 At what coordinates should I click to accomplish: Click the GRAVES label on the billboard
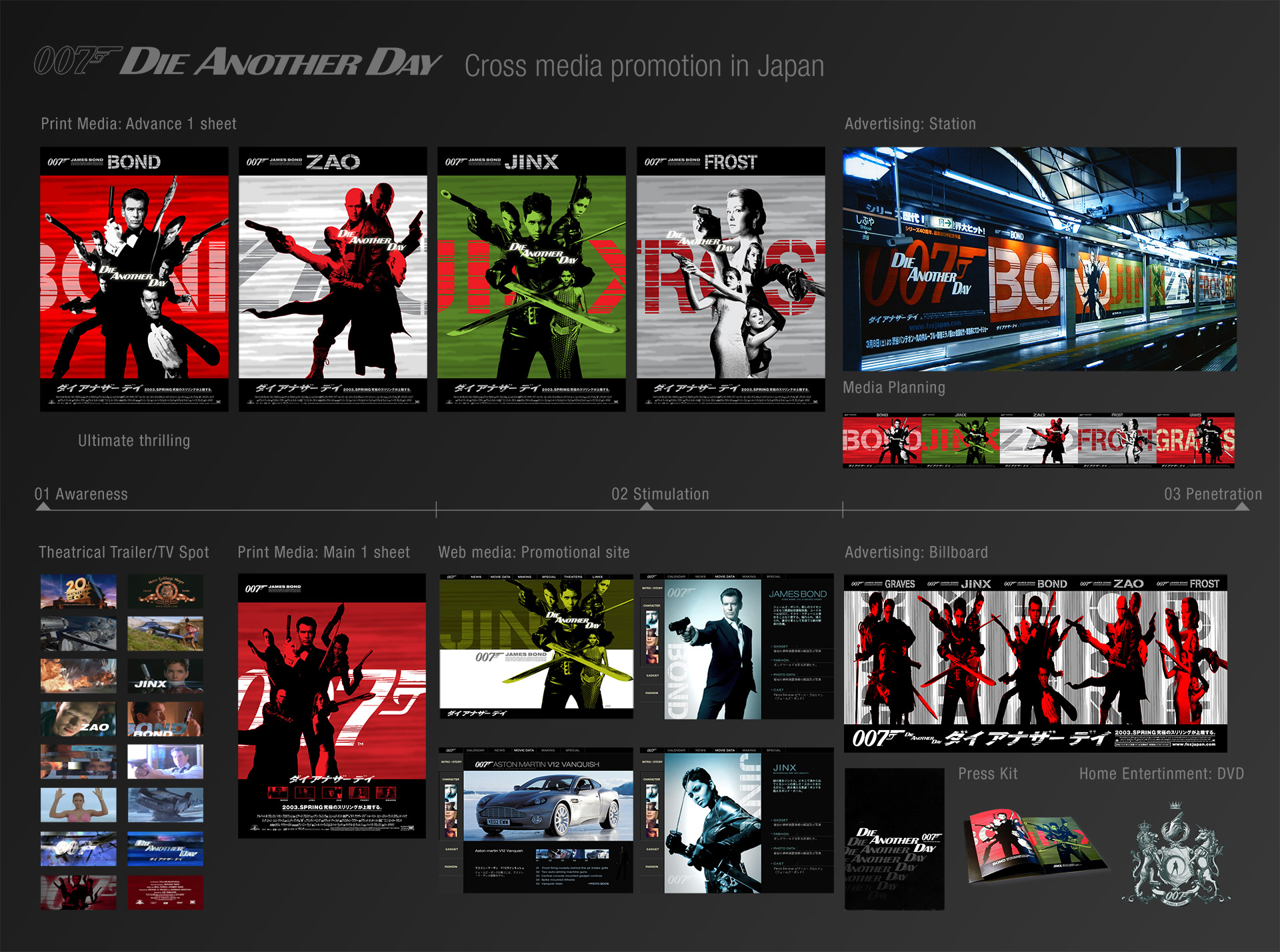click(899, 584)
